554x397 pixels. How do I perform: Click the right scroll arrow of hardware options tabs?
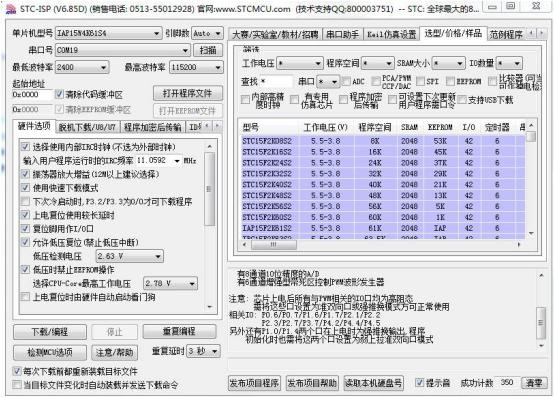point(217,126)
